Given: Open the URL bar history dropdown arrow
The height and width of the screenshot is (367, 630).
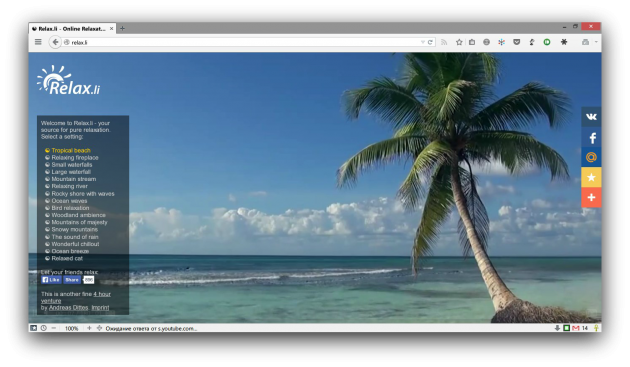Looking at the screenshot, I should pos(422,42).
